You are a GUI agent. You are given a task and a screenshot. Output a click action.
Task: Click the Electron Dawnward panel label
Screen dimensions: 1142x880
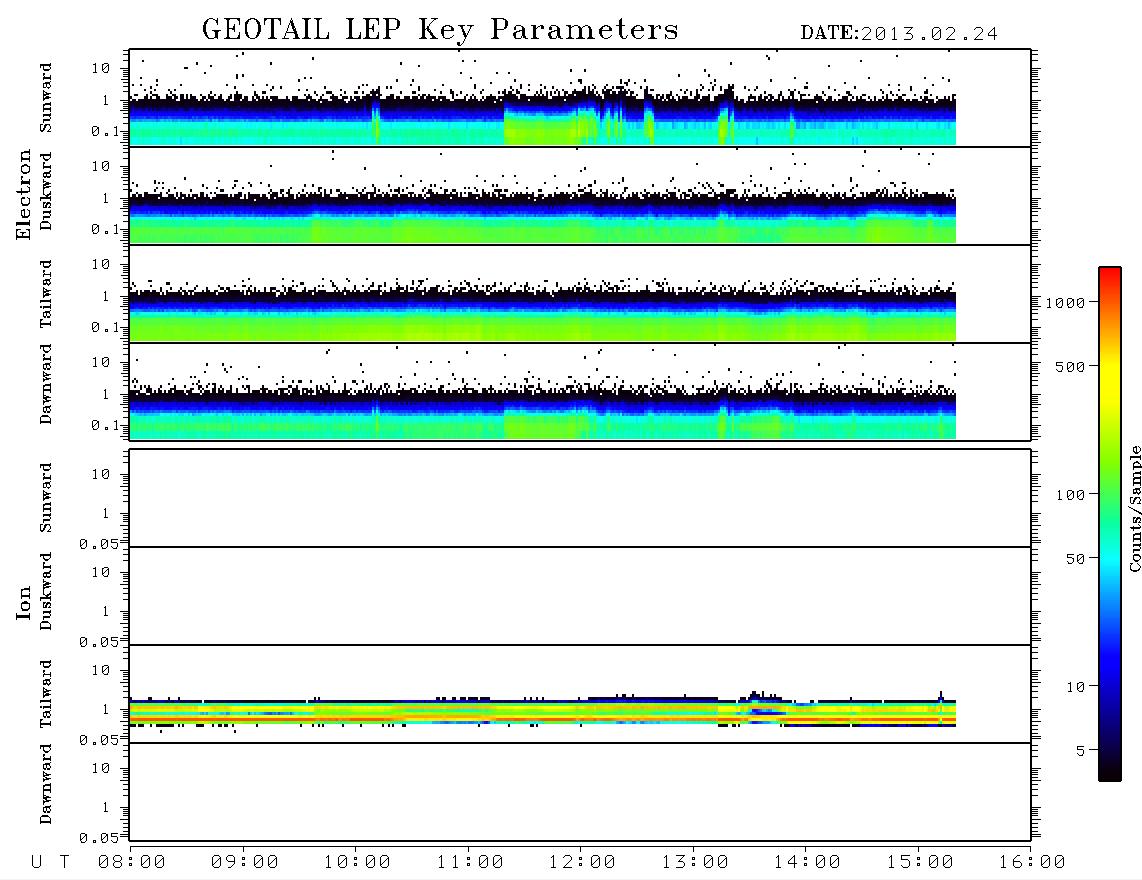(x=46, y=384)
